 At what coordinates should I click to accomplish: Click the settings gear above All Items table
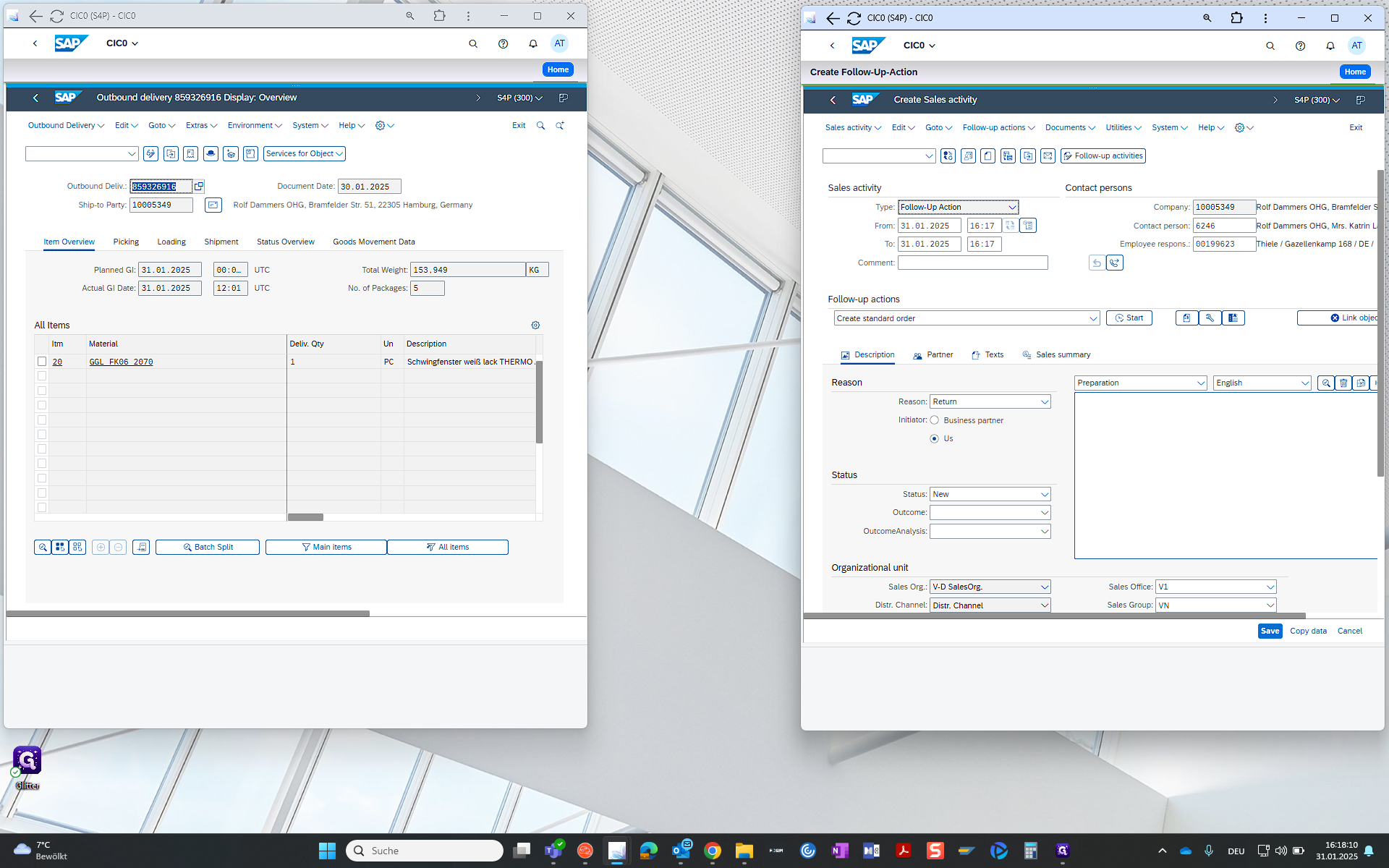535,325
